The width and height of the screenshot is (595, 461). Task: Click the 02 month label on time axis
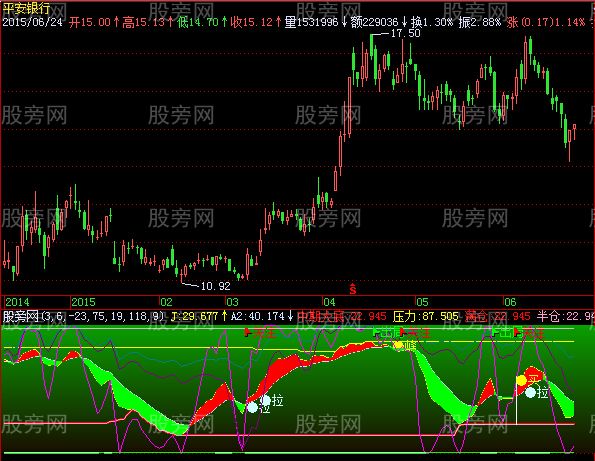point(166,302)
